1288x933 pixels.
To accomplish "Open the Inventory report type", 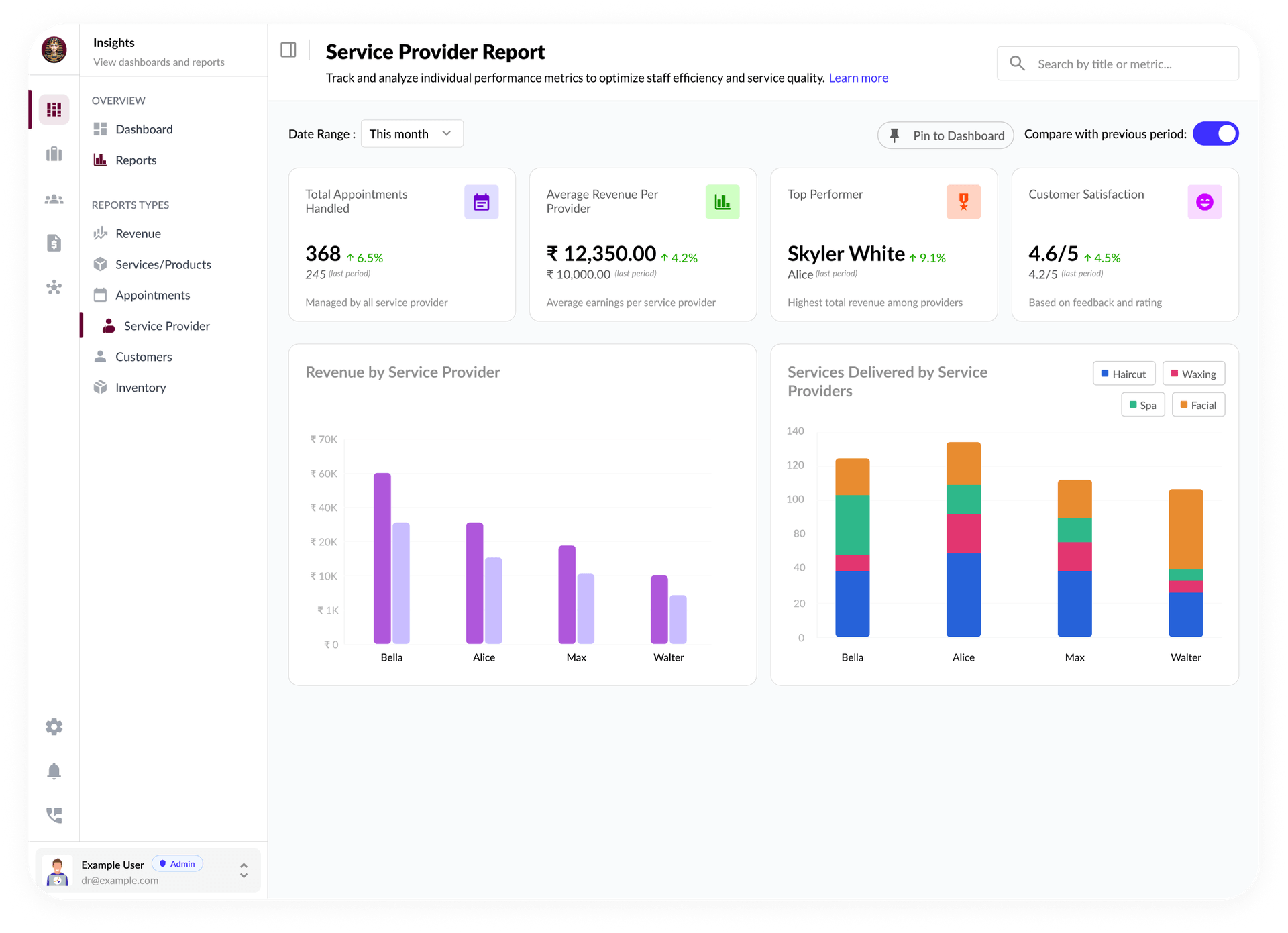I will 140,387.
